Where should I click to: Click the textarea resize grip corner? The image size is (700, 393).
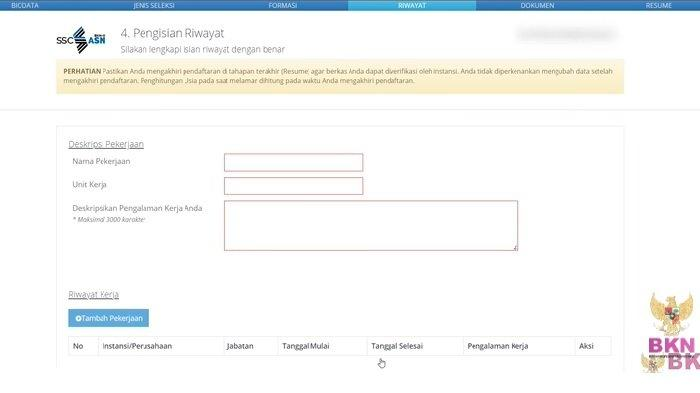[x=516, y=248]
